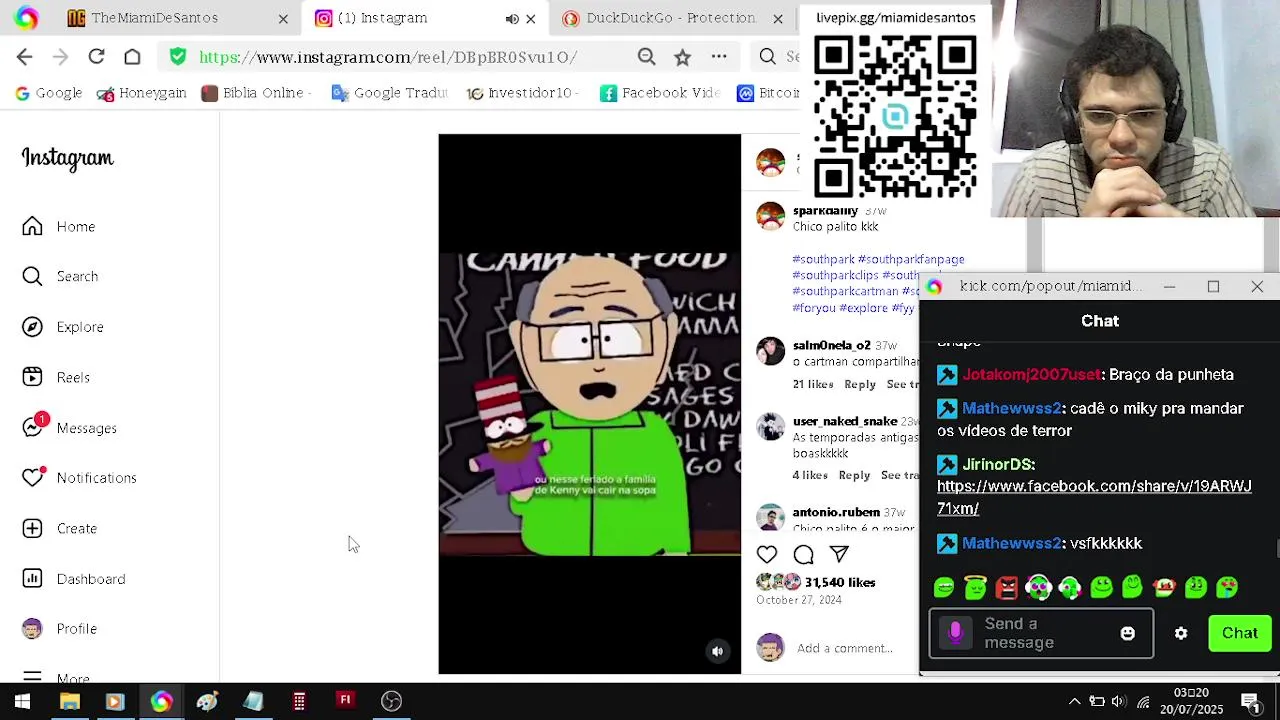Image resolution: width=1280 pixels, height=720 pixels.
Task: View 4 likes on user_naked_snake's comment
Action: pyautogui.click(x=810, y=476)
